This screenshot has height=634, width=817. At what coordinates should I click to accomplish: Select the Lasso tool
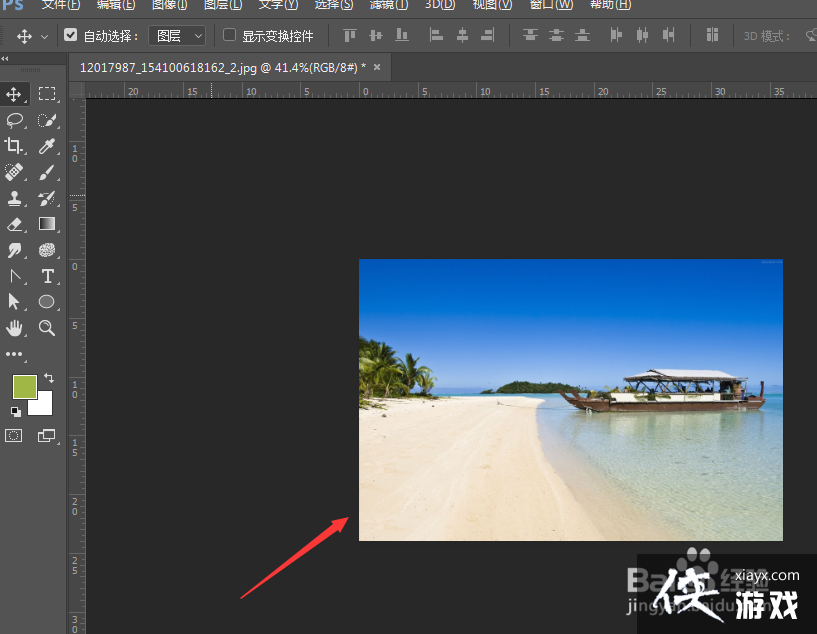pos(15,120)
